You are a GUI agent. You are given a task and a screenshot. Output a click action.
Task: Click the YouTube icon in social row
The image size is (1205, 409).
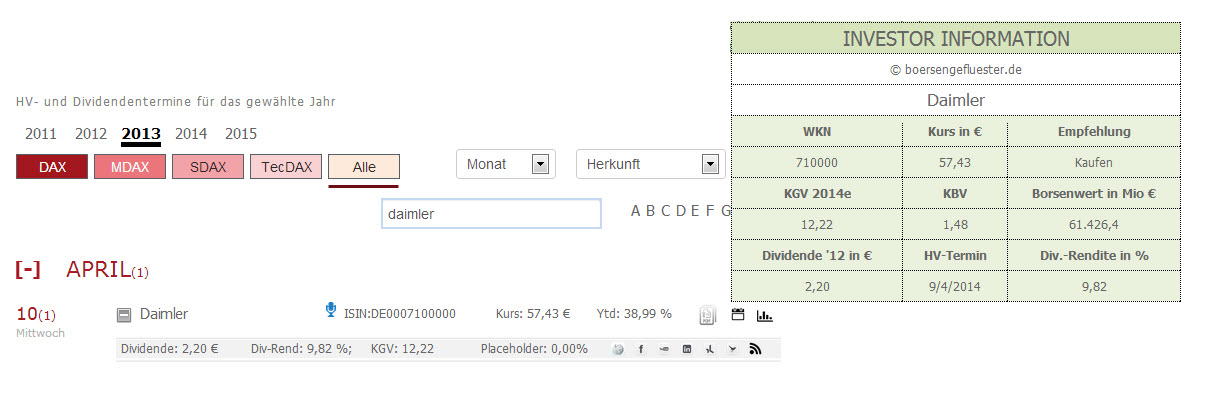(x=664, y=349)
